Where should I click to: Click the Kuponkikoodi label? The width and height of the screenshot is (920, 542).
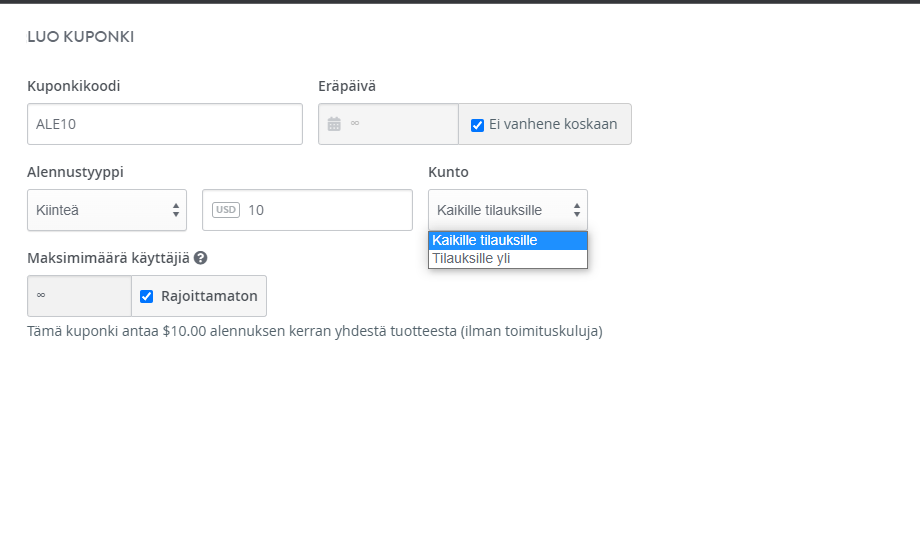[74, 86]
